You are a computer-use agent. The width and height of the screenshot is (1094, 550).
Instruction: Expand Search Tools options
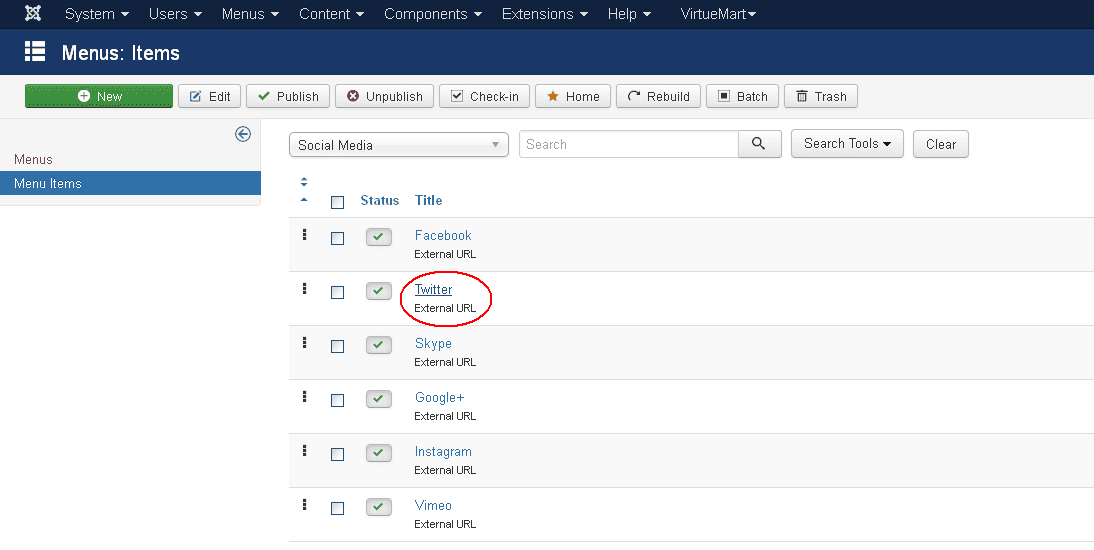(847, 144)
